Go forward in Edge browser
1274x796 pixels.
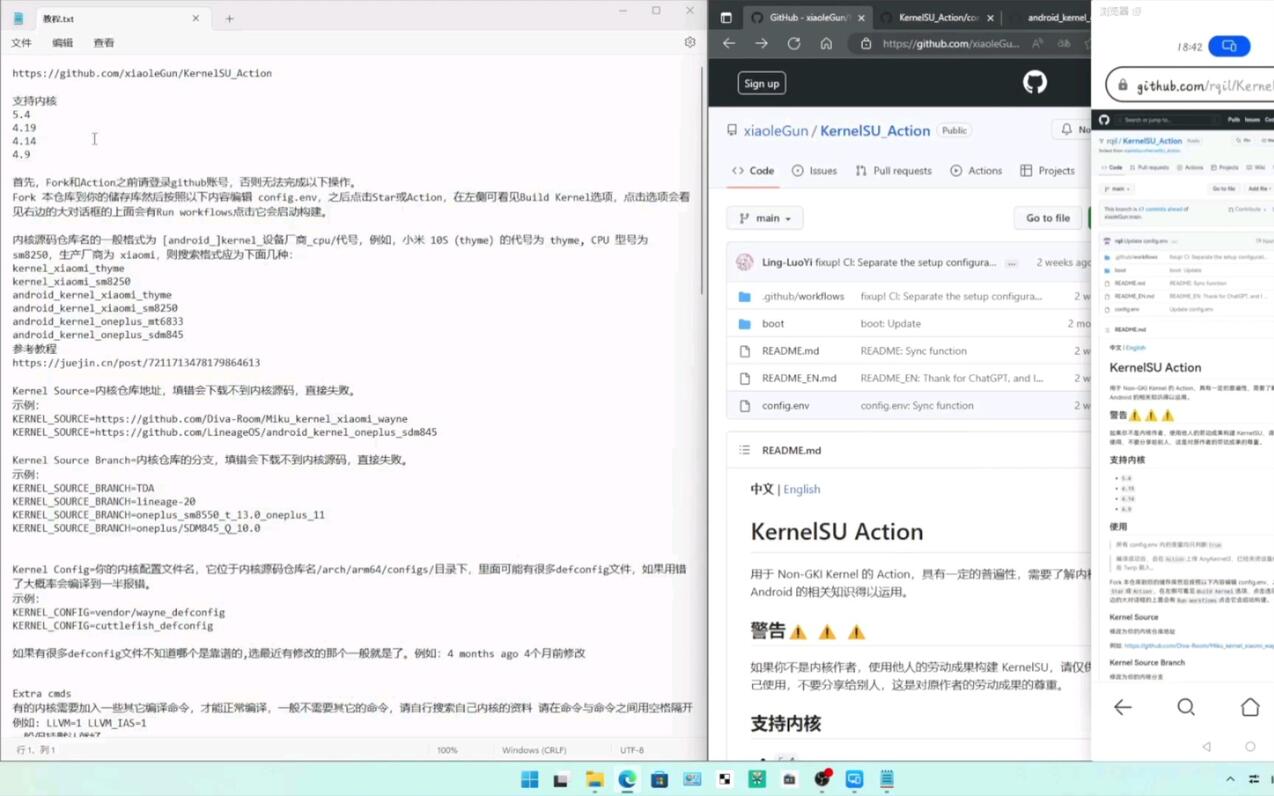761,43
